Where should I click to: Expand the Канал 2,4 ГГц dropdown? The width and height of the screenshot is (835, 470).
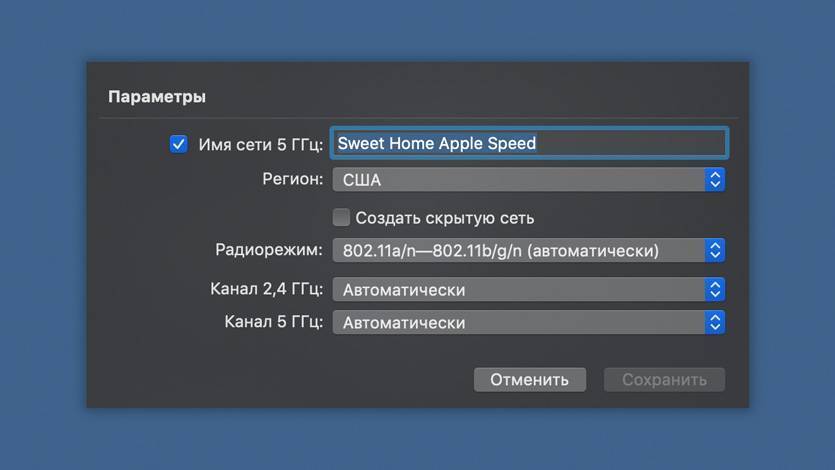[x=528, y=290]
